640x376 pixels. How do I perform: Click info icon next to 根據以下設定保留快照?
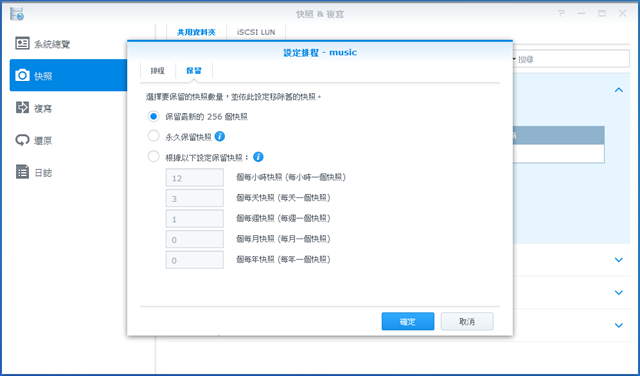(x=258, y=157)
